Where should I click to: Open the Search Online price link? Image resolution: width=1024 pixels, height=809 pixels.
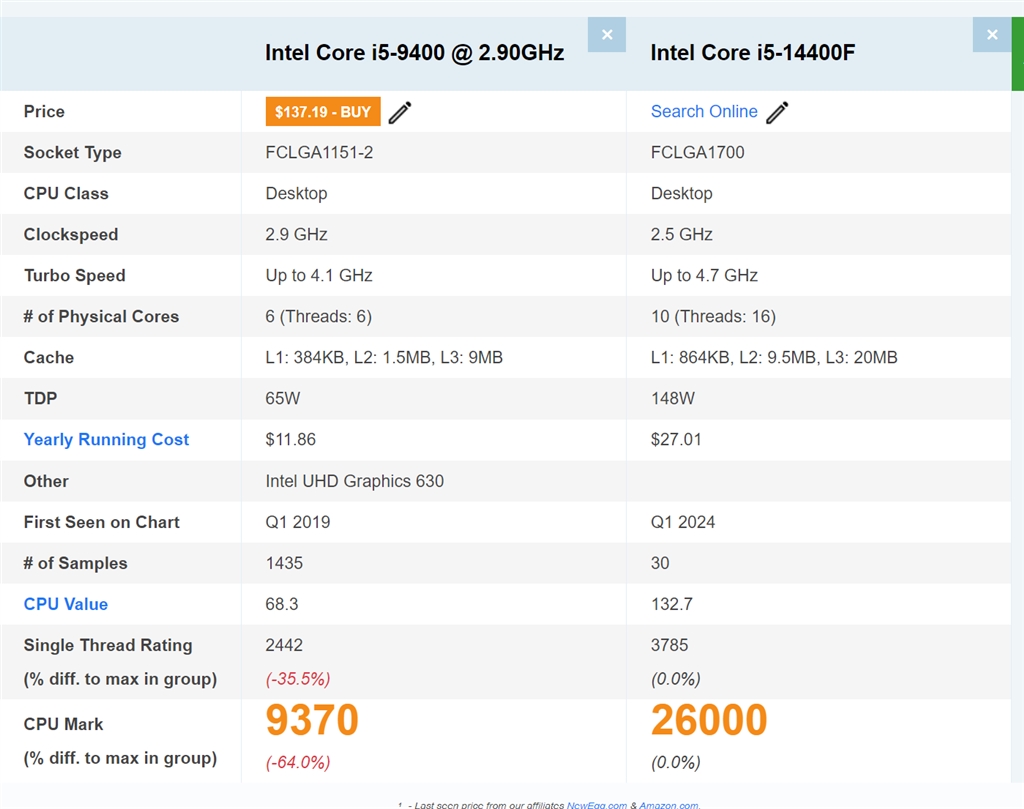point(704,112)
